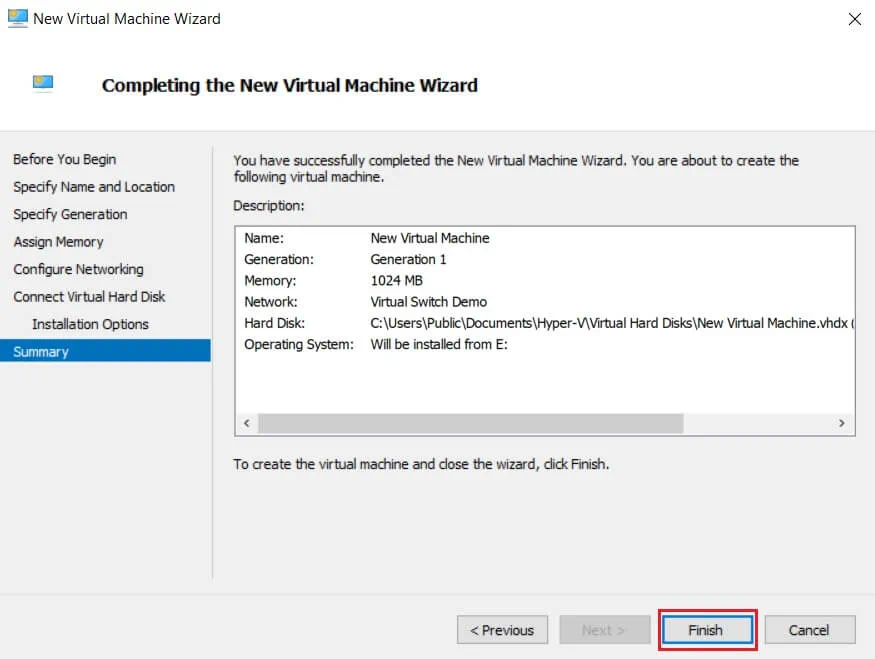875x659 pixels.
Task: Select the Connect Virtual Hard Disk step
Action: 89,297
